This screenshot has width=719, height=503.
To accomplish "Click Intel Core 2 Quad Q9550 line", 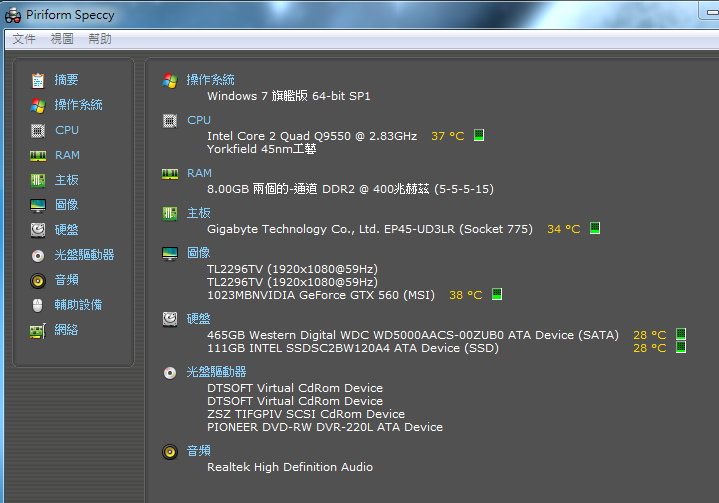I will point(312,136).
